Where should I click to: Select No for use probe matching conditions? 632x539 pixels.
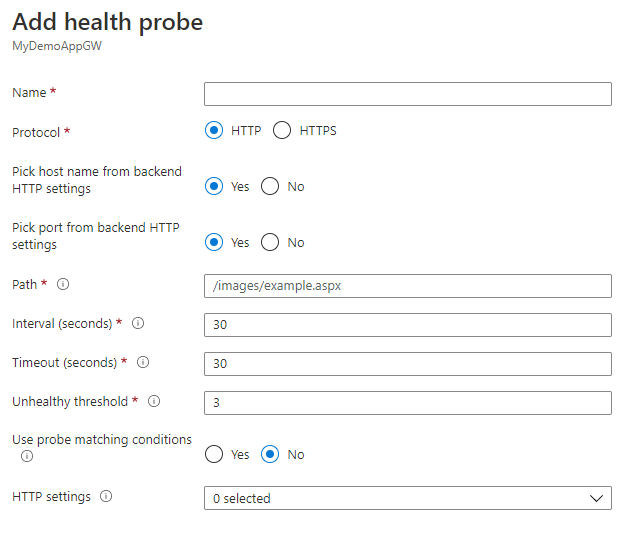coord(269,455)
